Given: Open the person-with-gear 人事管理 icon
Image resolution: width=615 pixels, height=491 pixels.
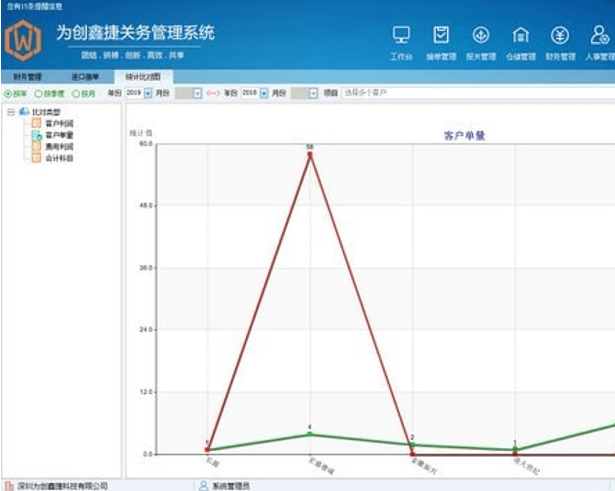Looking at the screenshot, I should tap(600, 35).
